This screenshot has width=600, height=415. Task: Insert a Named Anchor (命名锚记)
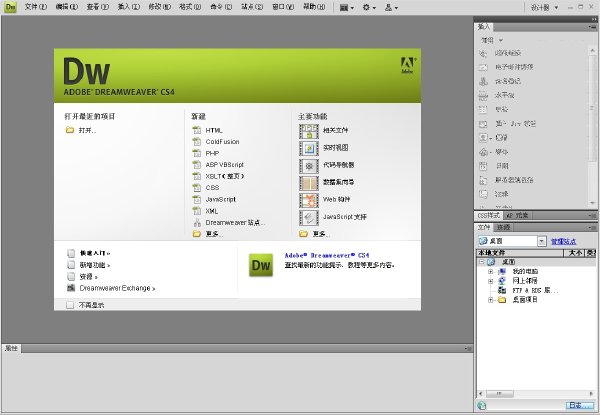(x=500, y=81)
